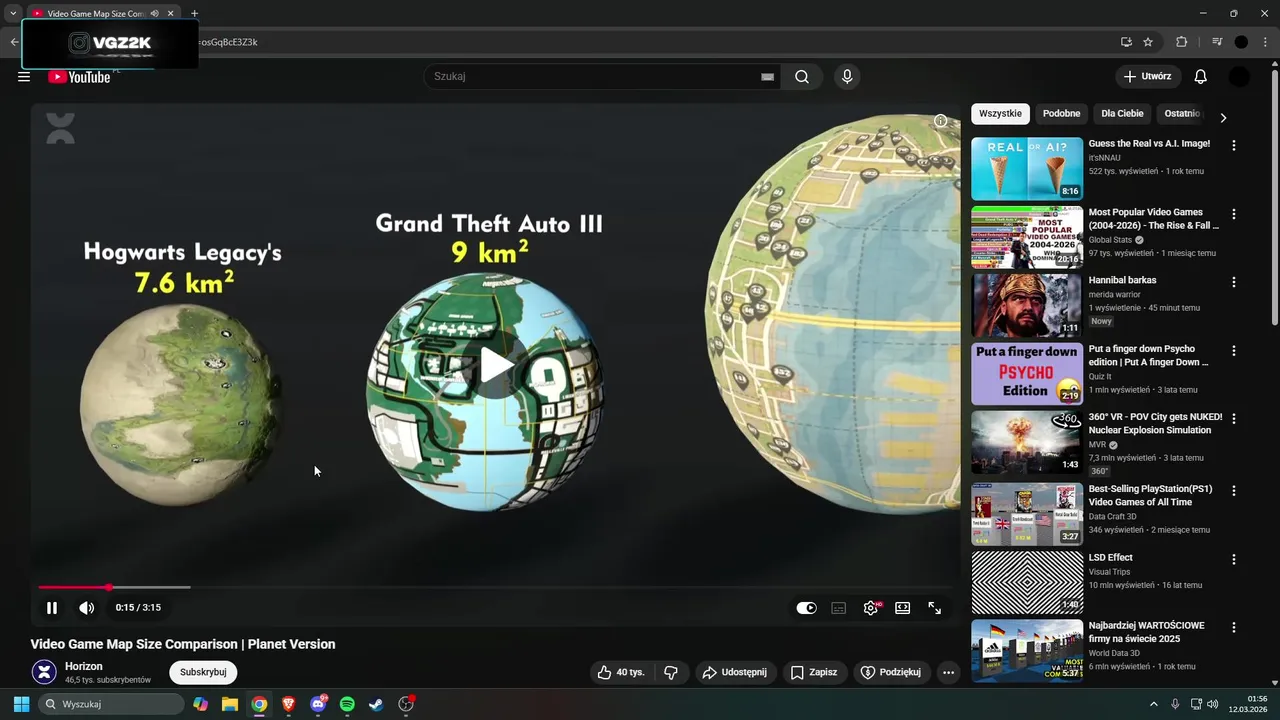Click the Windows taskbar Wyszukaj search box
This screenshot has width=1280, height=720.
pyautogui.click(x=111, y=704)
